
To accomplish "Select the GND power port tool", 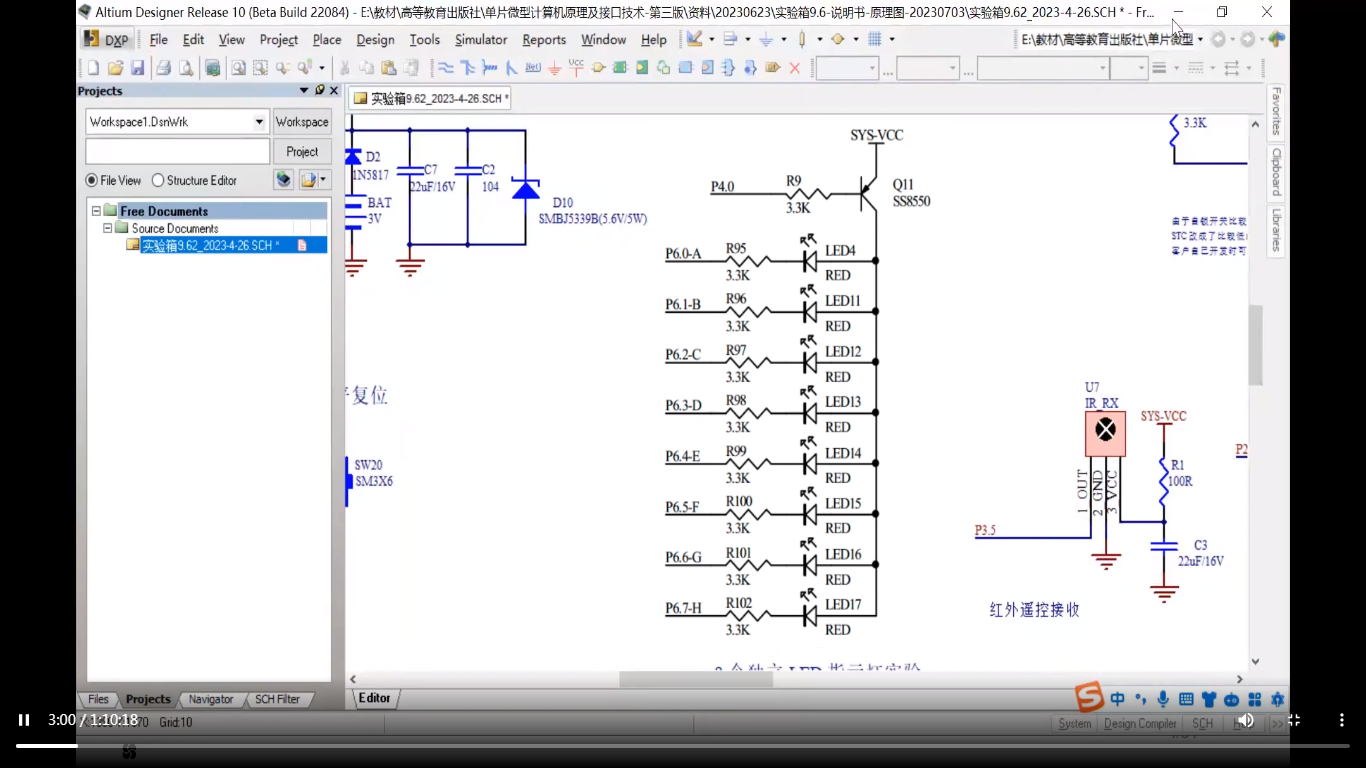I will pos(554,68).
